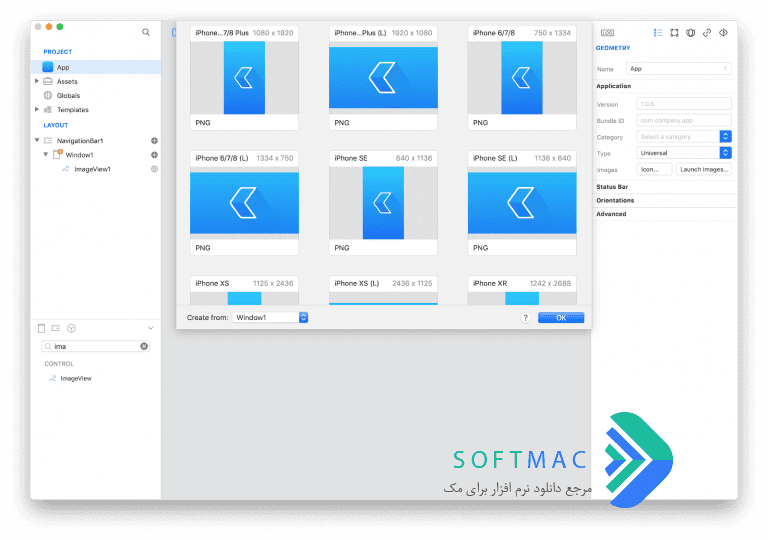Collapse the NavigationBar1 disclosure triangle
768x540 pixels.
37,140
